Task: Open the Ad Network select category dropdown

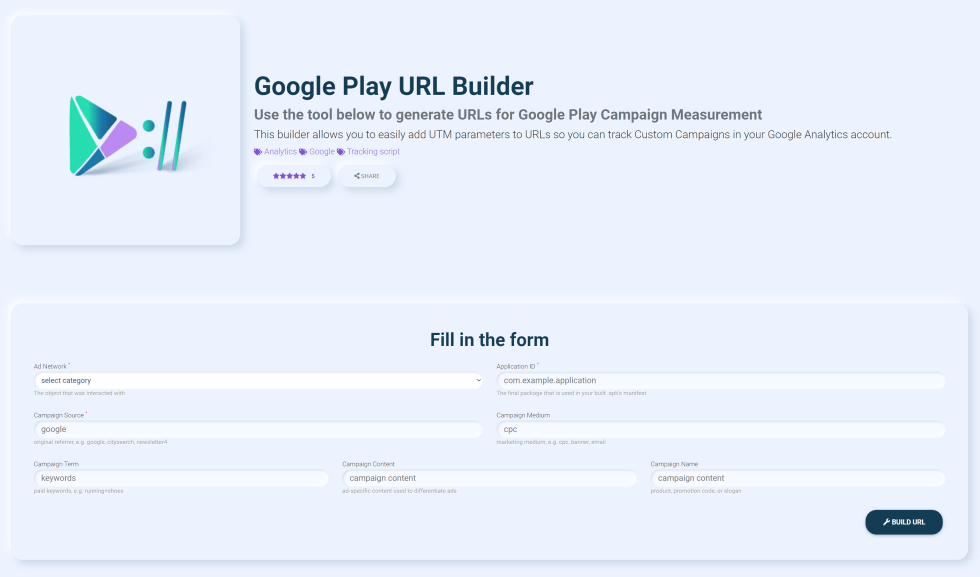Action: (x=258, y=381)
